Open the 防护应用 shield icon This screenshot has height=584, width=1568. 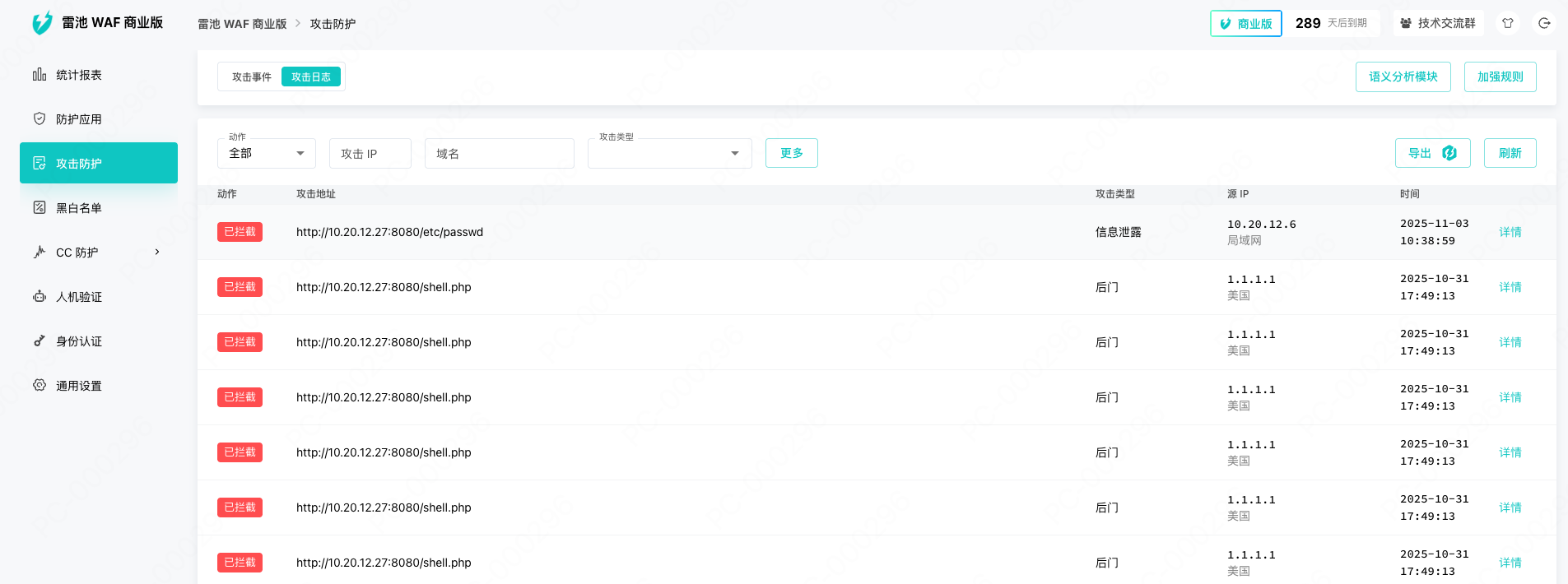tap(40, 118)
